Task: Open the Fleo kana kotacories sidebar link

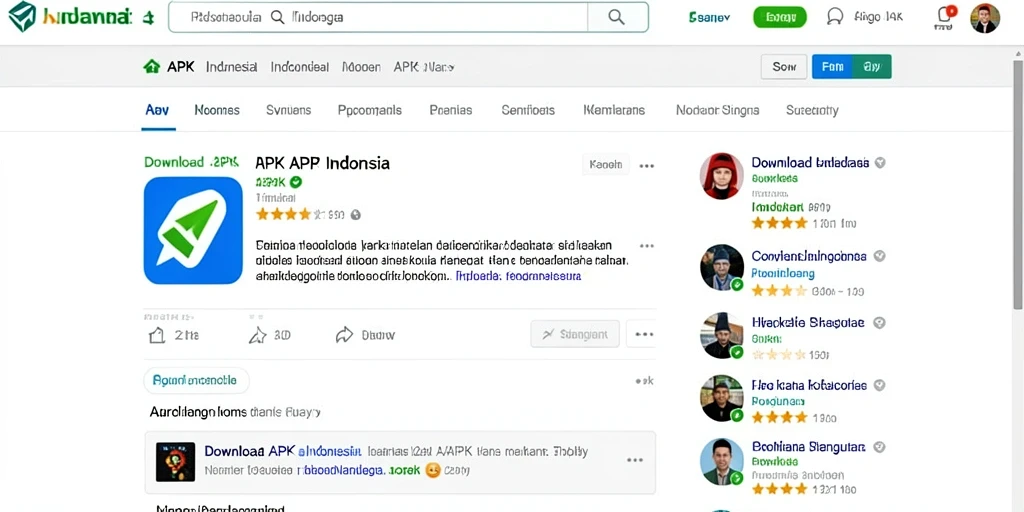Action: coord(808,385)
